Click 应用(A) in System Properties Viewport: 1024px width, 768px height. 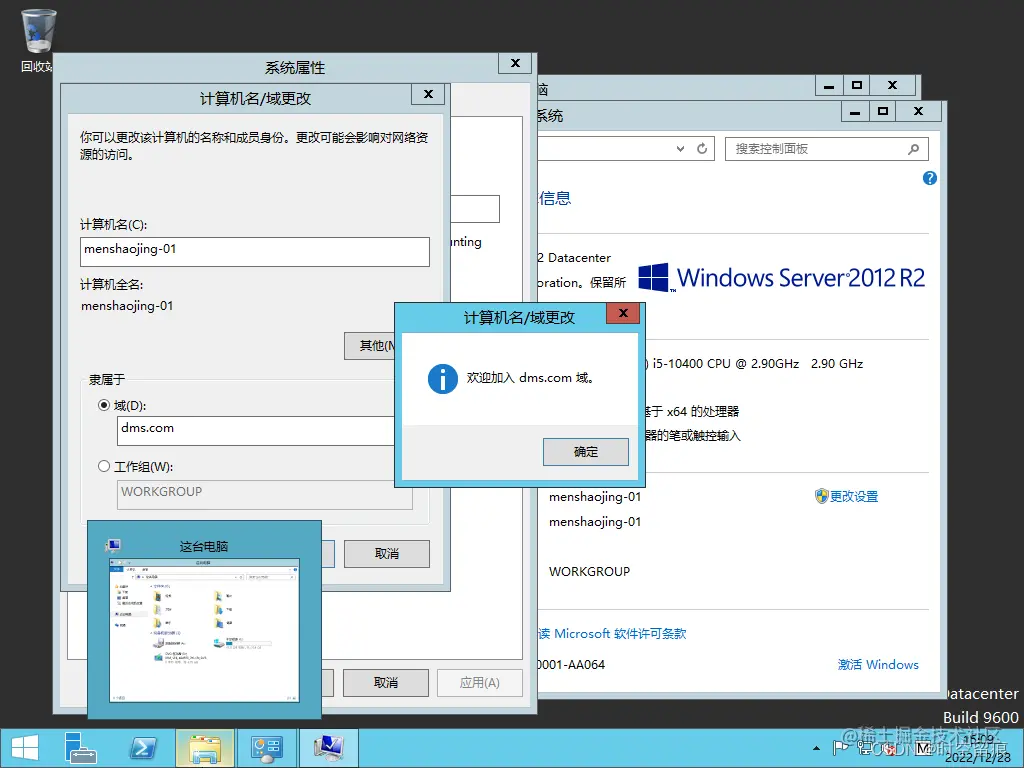pos(479,682)
